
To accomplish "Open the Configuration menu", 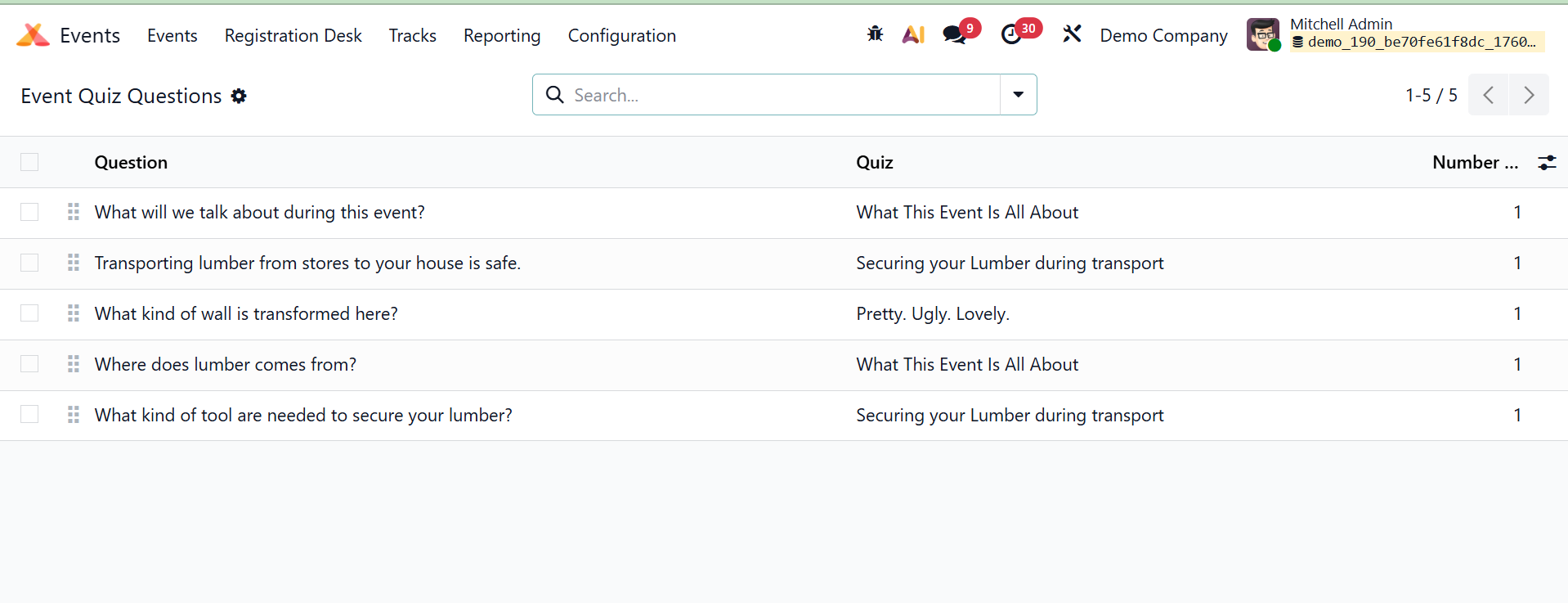I will 621,36.
